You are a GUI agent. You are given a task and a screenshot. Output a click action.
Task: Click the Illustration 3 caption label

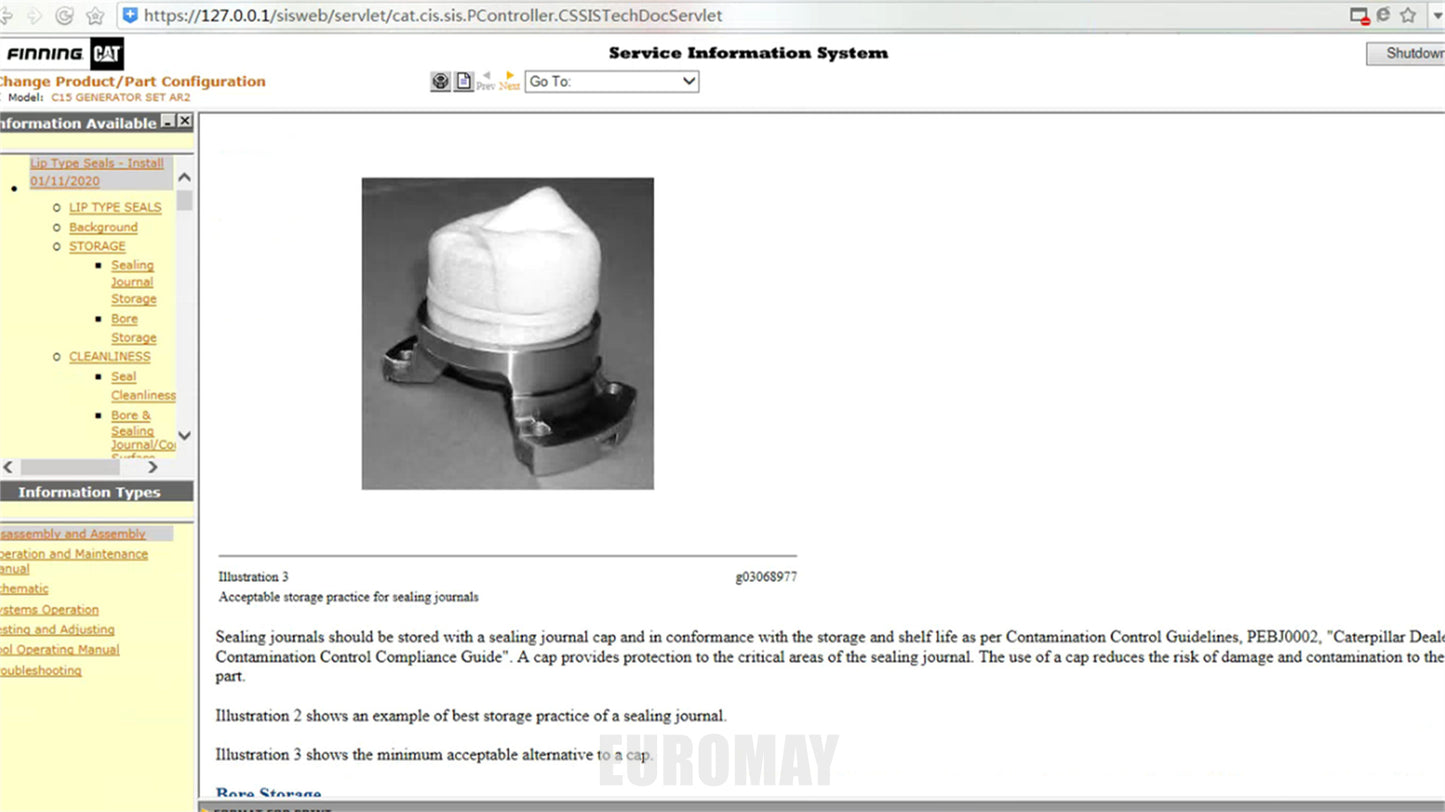[x=254, y=577]
